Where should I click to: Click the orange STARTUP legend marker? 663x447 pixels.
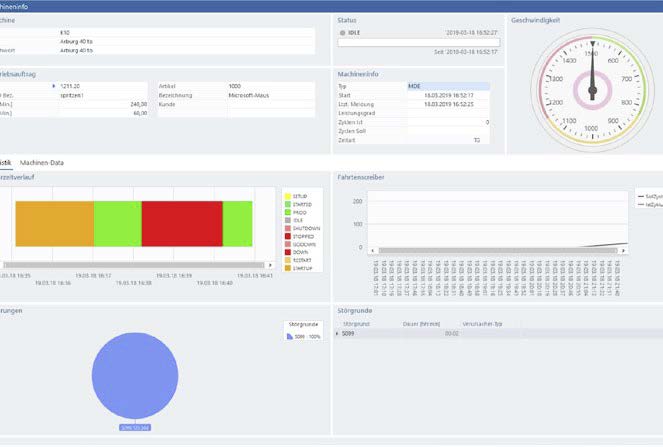click(286, 268)
